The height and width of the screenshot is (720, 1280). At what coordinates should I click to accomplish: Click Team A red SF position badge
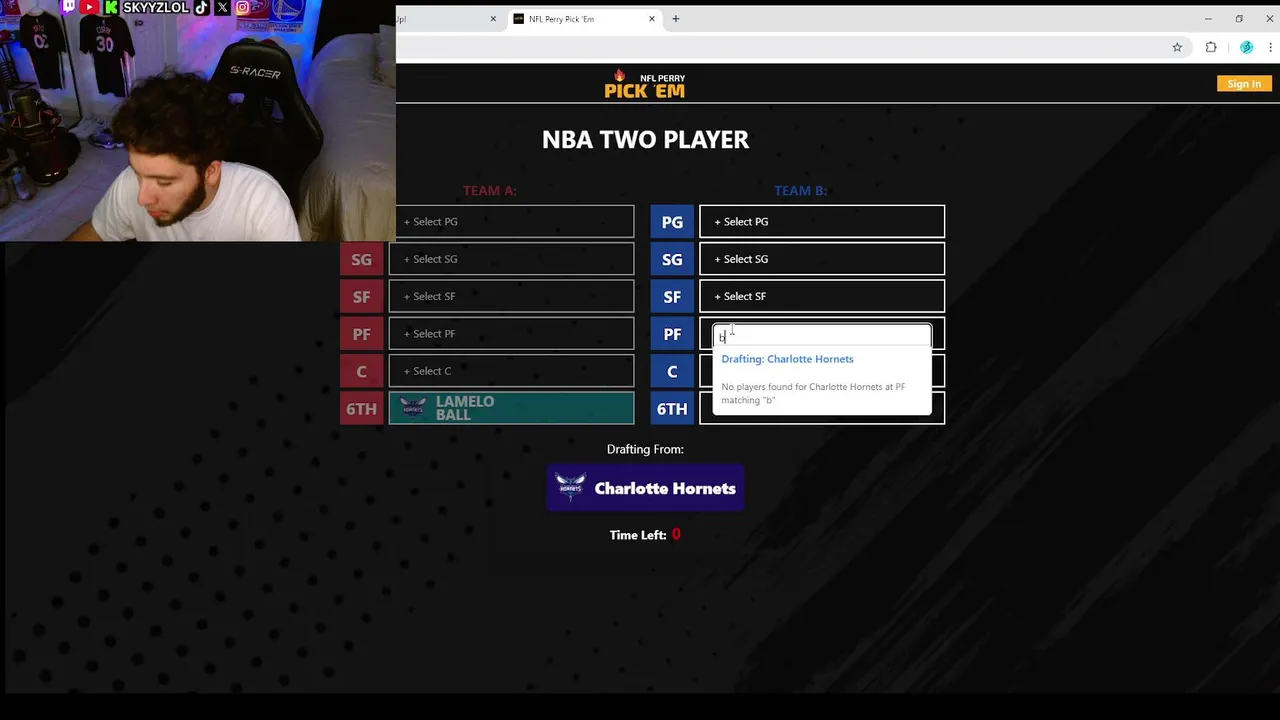361,296
